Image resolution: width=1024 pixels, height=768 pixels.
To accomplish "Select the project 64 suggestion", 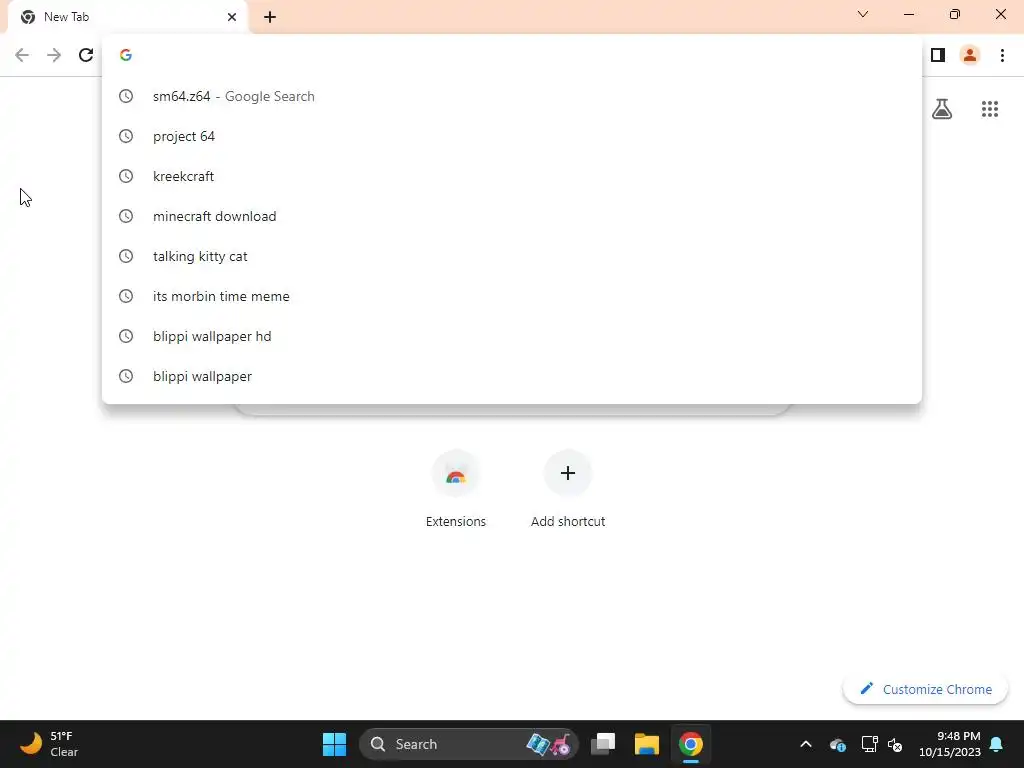I will tap(512, 136).
